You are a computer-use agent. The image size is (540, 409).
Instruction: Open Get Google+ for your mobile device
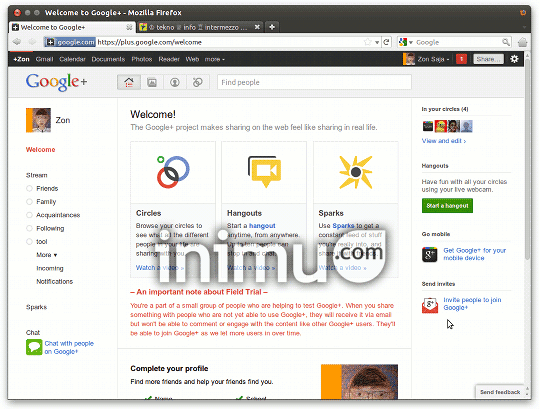(x=475, y=254)
